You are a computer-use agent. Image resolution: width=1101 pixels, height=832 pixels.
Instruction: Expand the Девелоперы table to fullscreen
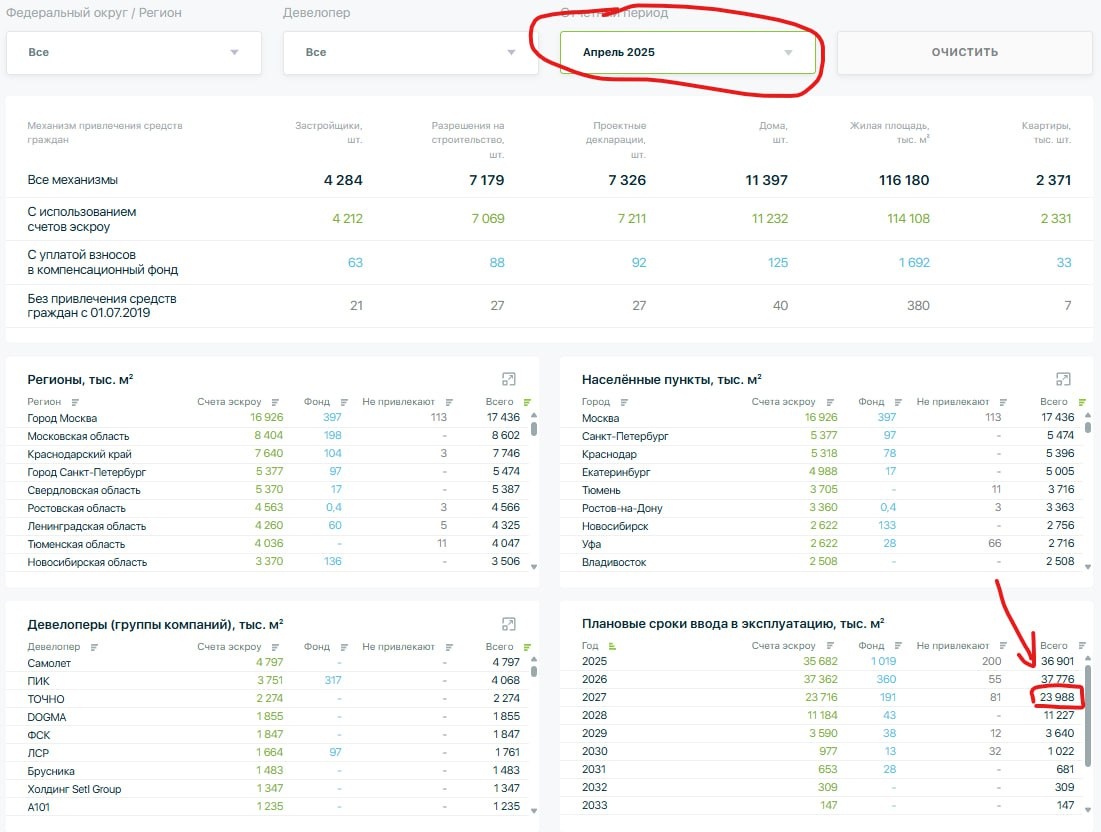point(509,624)
